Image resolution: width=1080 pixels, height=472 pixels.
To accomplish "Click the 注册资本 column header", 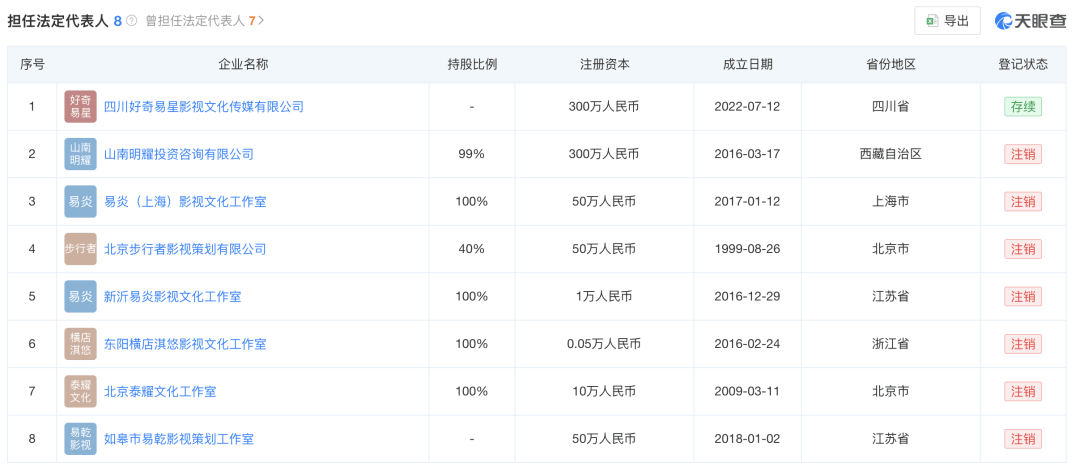I will coord(605,64).
